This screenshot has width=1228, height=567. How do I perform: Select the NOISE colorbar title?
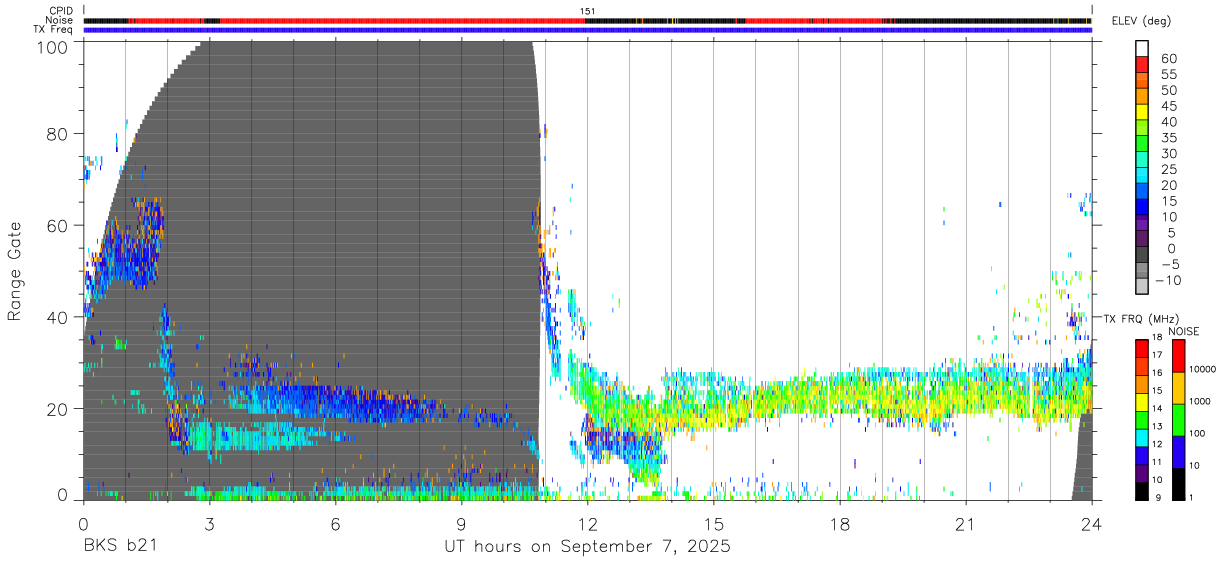(x=1183, y=331)
